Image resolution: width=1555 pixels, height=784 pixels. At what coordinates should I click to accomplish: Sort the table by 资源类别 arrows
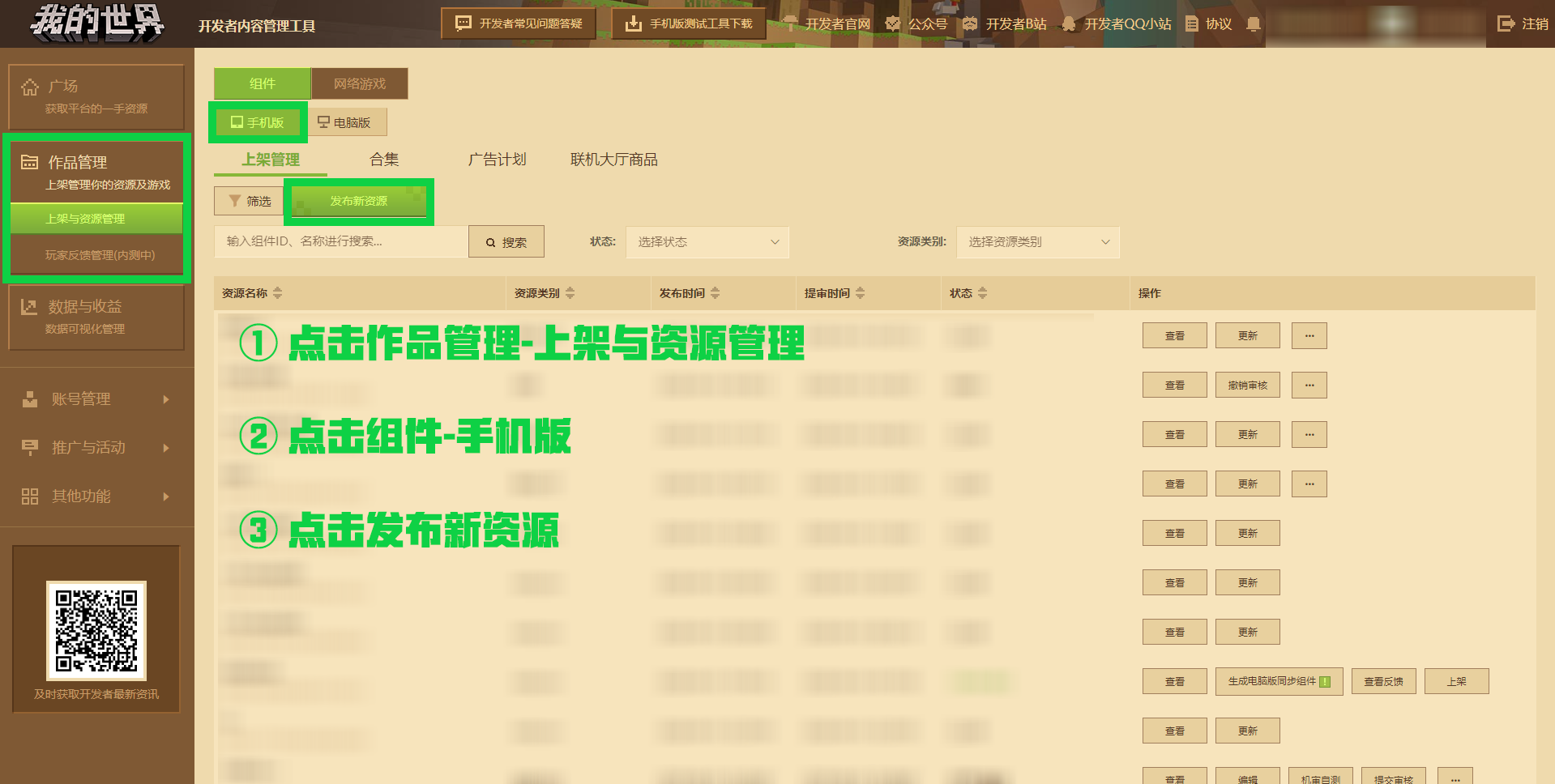tap(570, 293)
